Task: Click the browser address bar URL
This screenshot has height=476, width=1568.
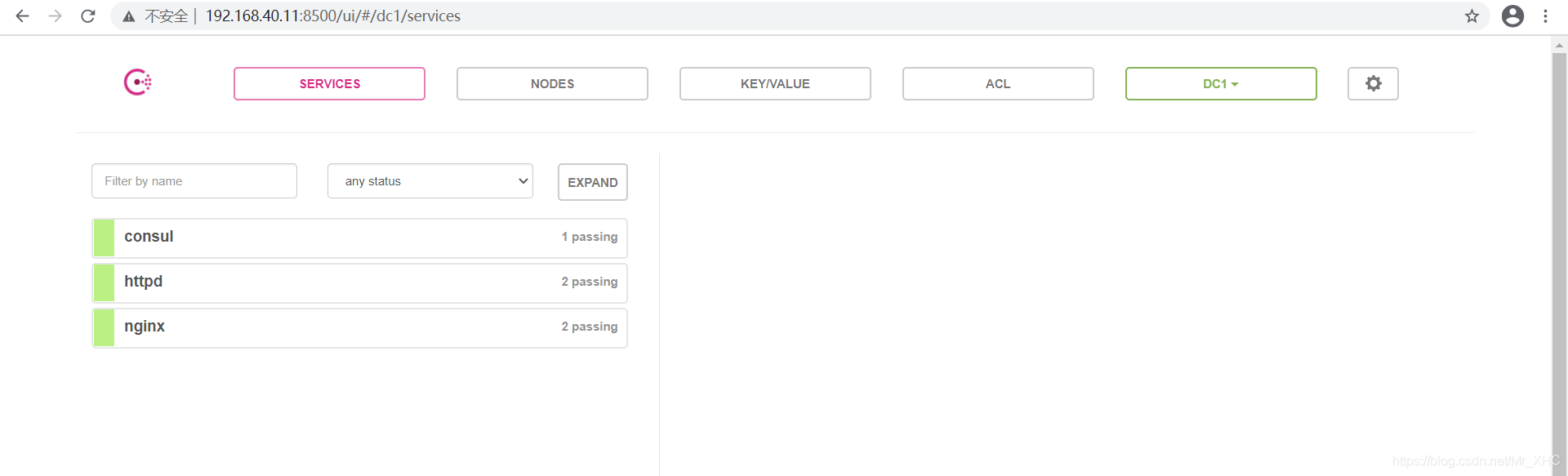Action: pyautogui.click(x=332, y=16)
